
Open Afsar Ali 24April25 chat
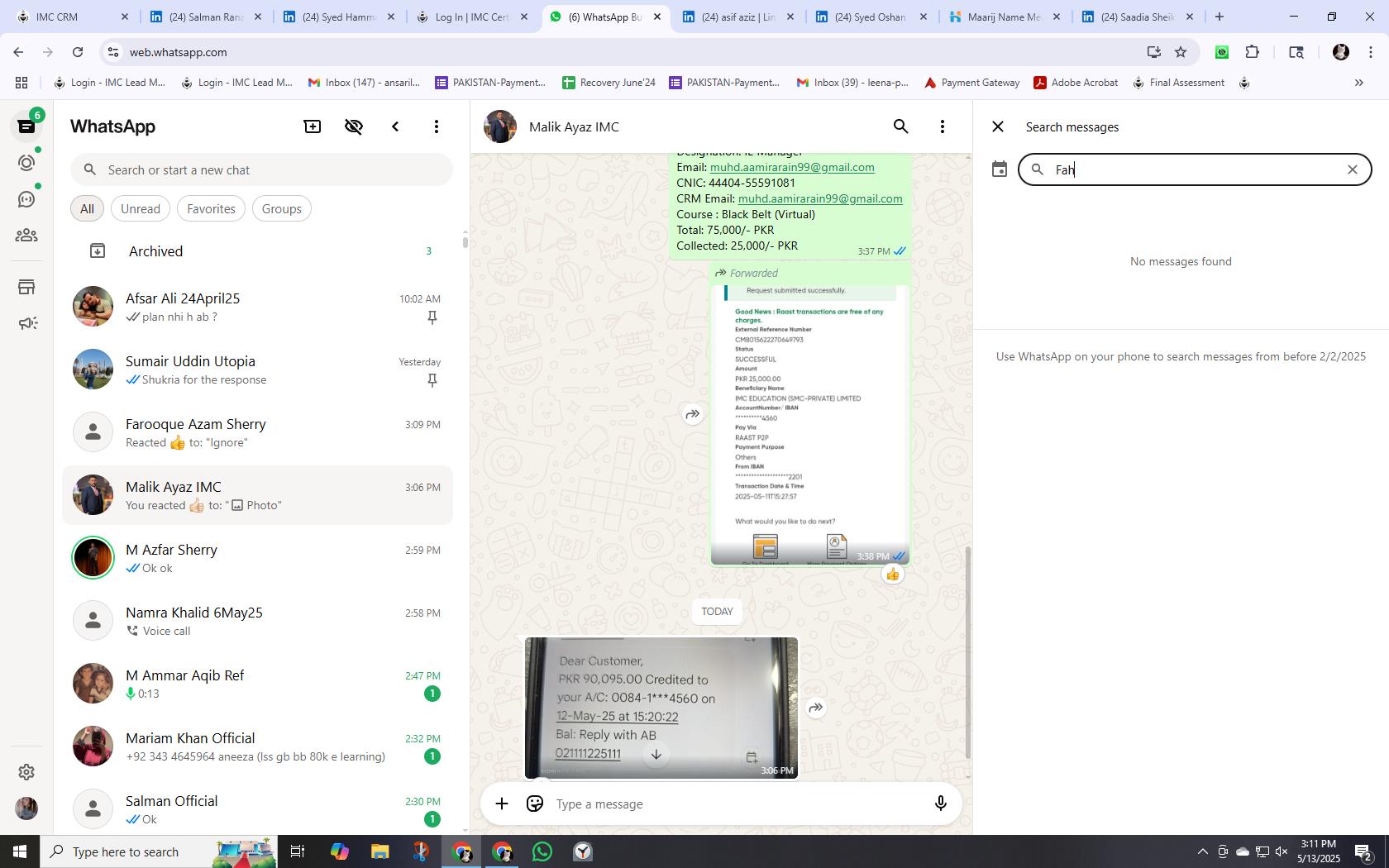[258, 307]
